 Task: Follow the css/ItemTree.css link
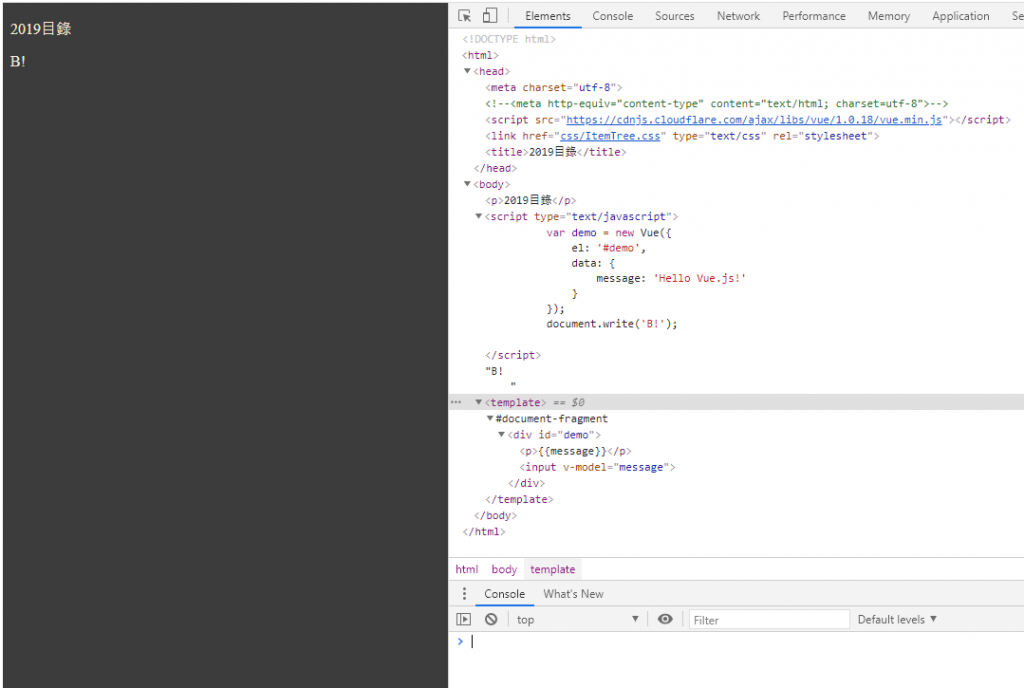coord(610,136)
